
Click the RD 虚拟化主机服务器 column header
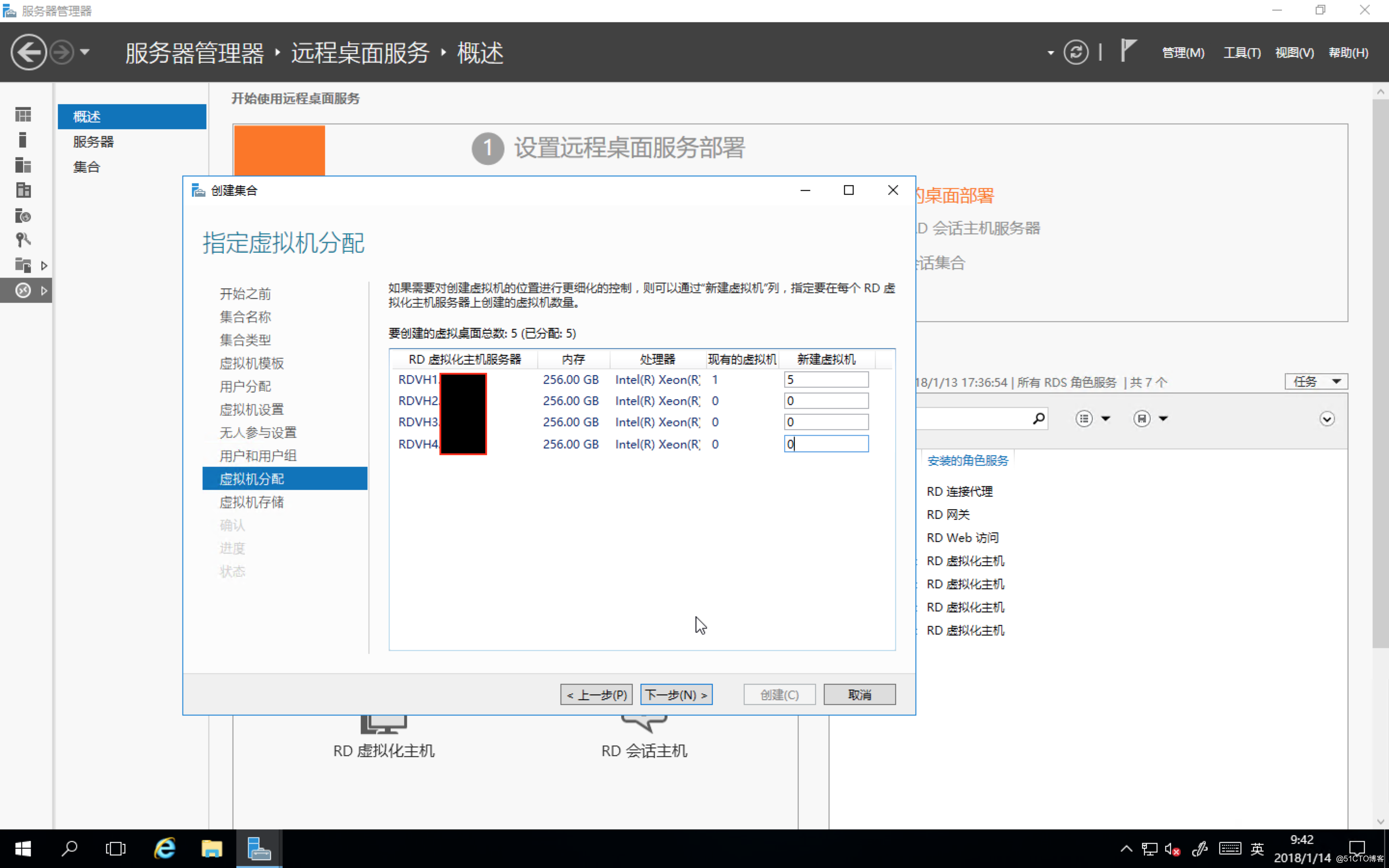(464, 359)
